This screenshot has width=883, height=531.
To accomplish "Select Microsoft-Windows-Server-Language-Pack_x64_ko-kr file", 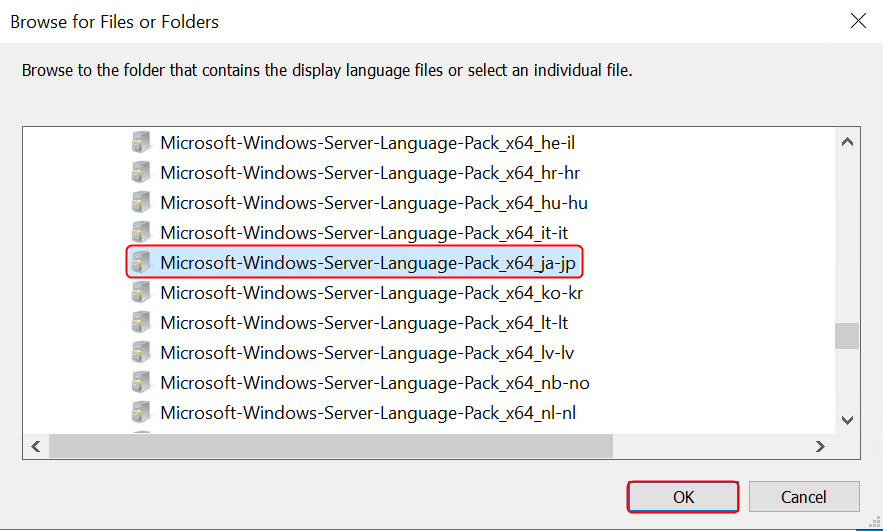I will (371, 293).
